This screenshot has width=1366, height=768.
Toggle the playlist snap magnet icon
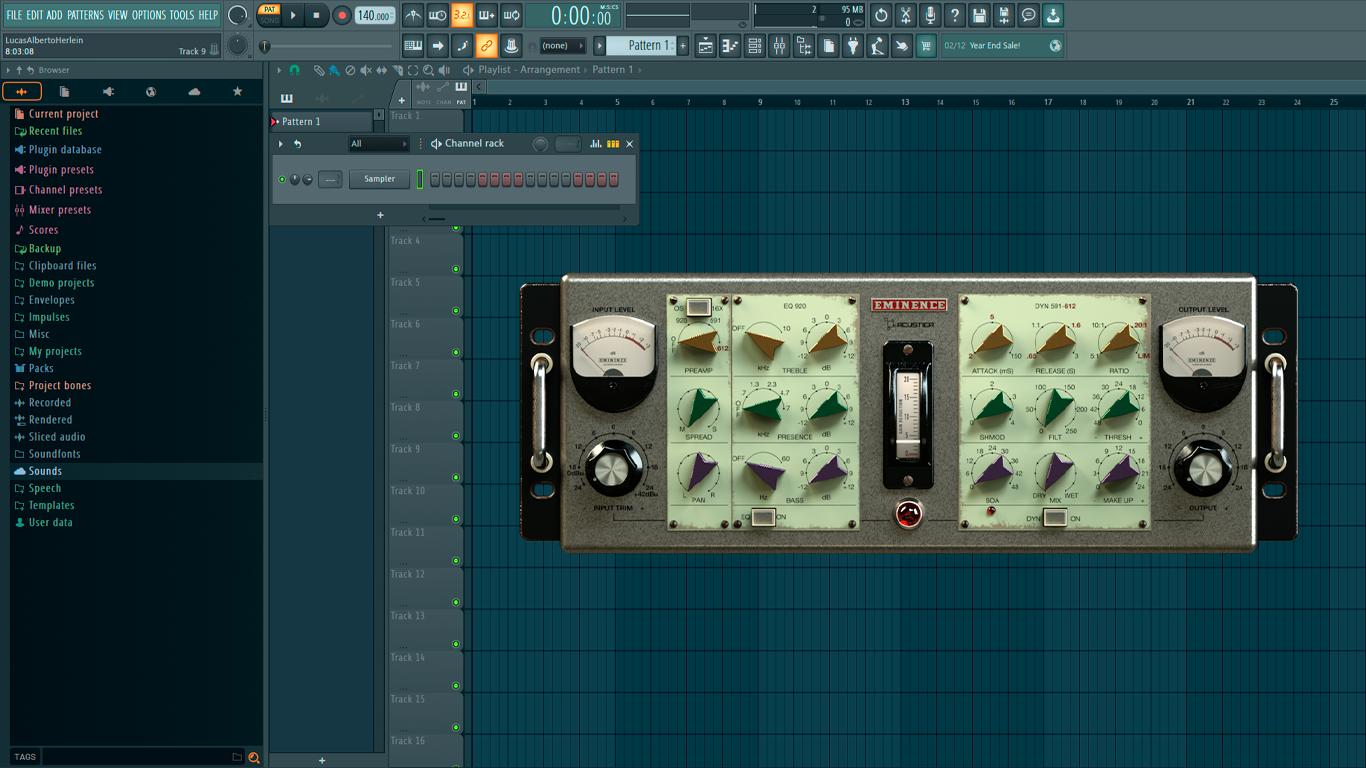tap(294, 70)
